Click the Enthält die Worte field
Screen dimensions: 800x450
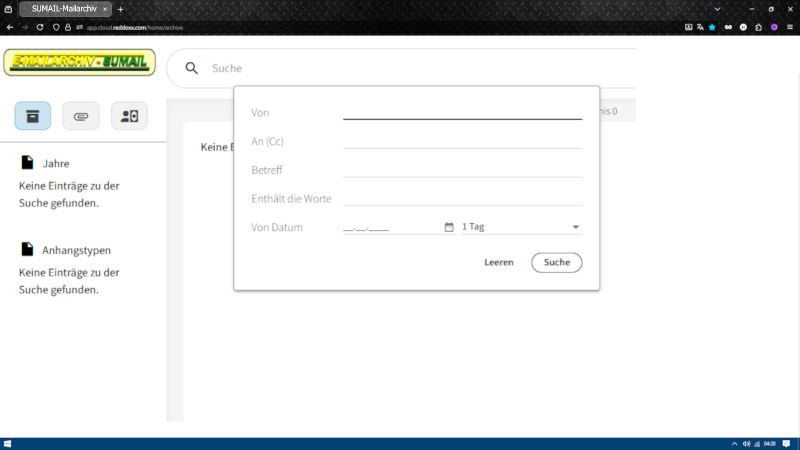click(x=462, y=198)
